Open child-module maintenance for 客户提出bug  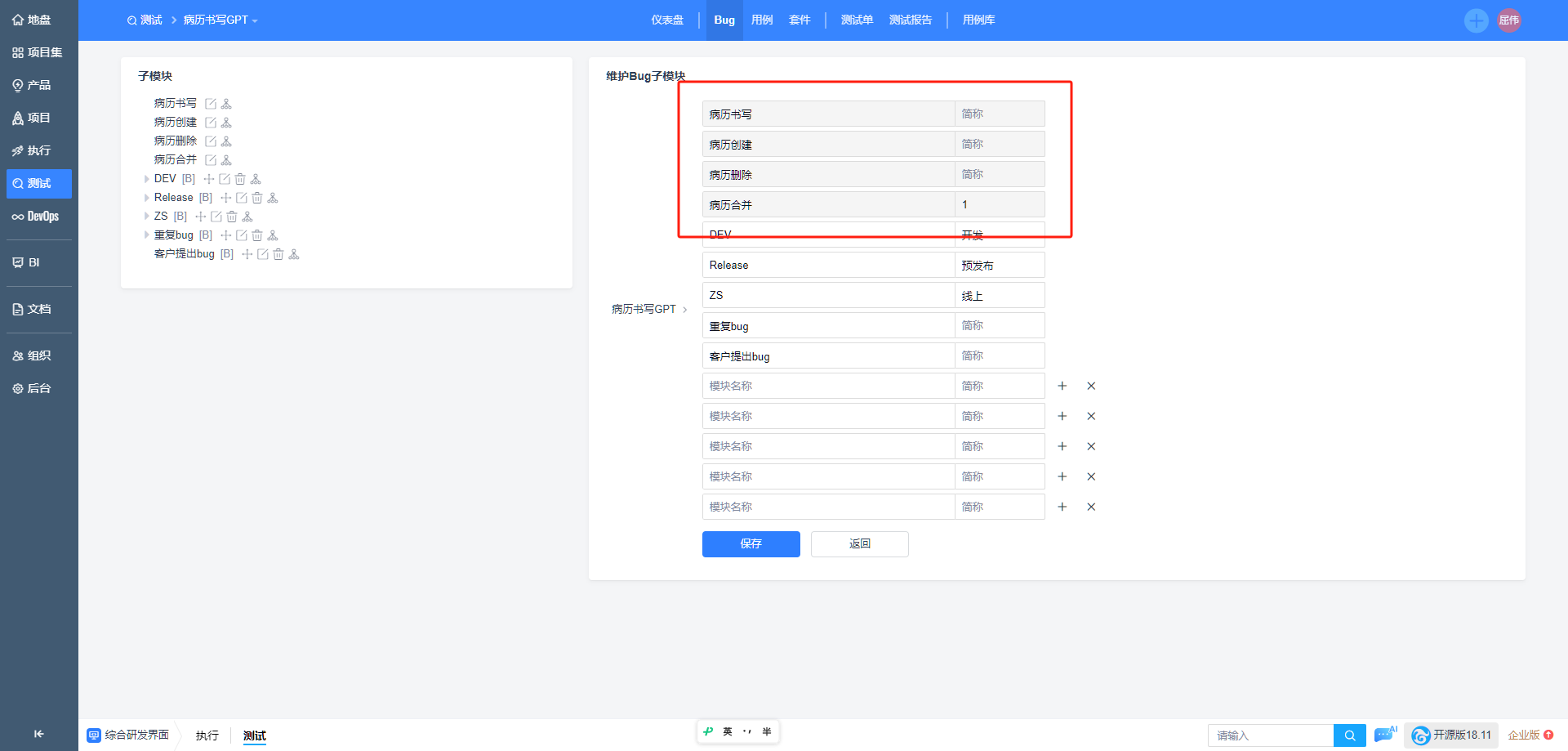point(294,254)
